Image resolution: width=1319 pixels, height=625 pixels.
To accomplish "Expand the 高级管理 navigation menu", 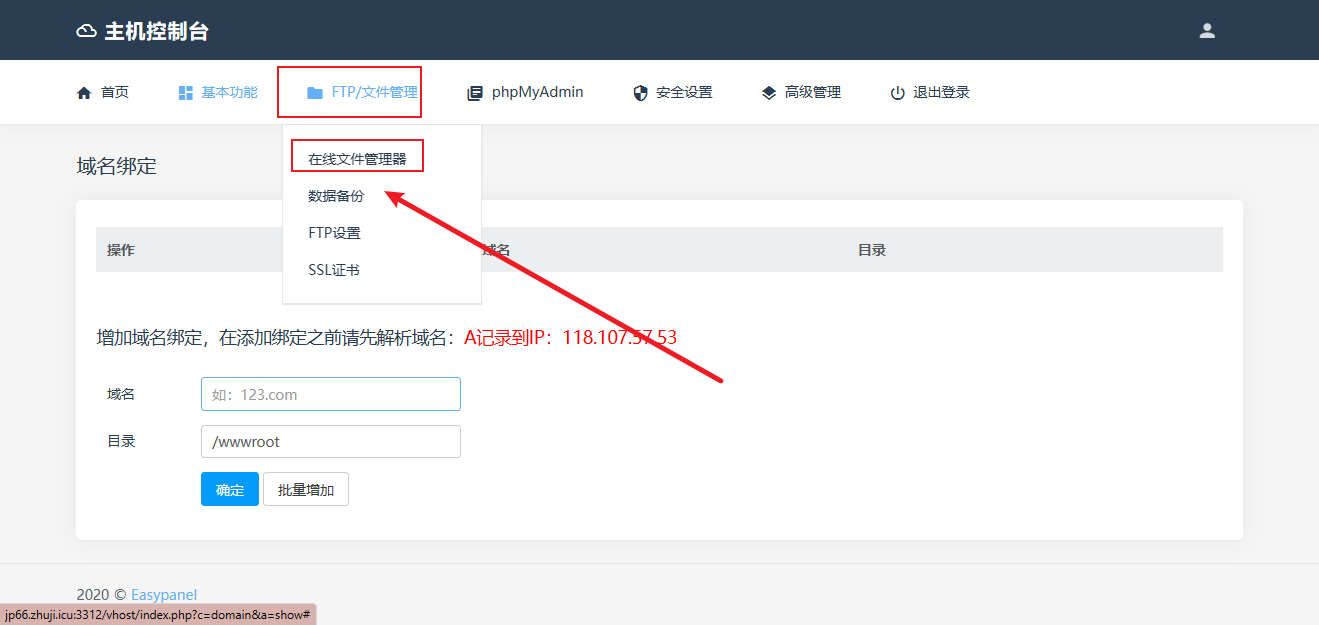I will click(812, 92).
